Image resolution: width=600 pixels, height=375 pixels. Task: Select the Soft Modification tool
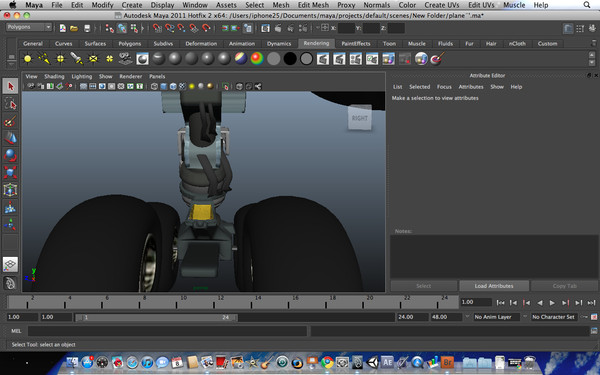[10, 207]
